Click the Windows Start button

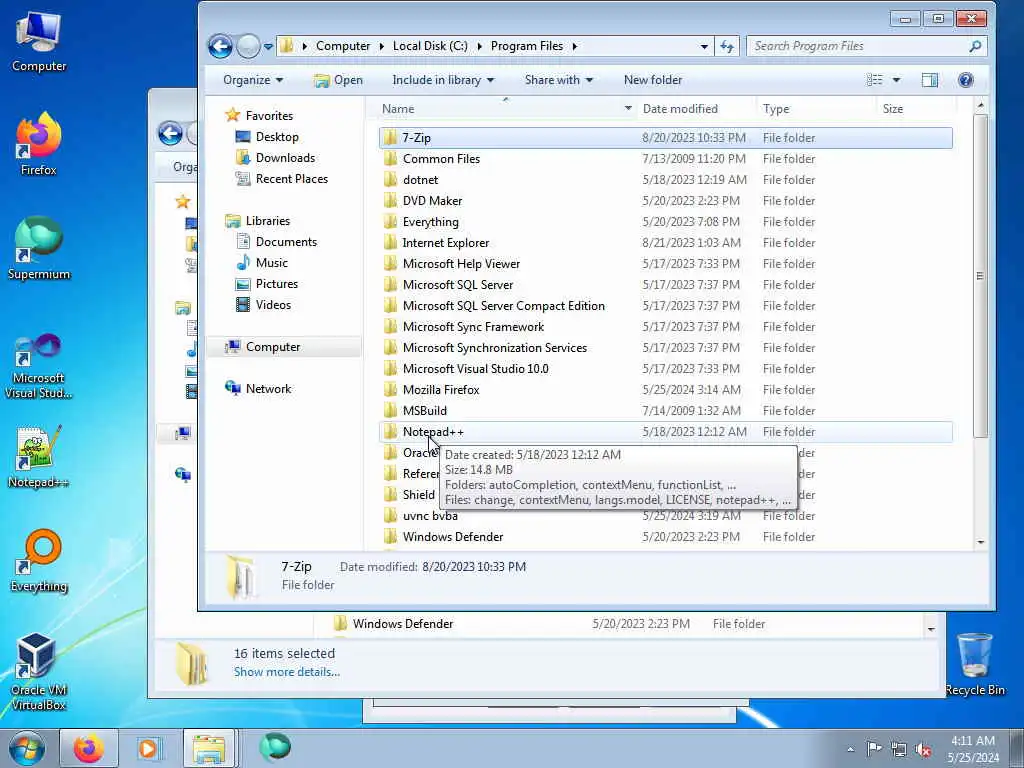(27, 748)
